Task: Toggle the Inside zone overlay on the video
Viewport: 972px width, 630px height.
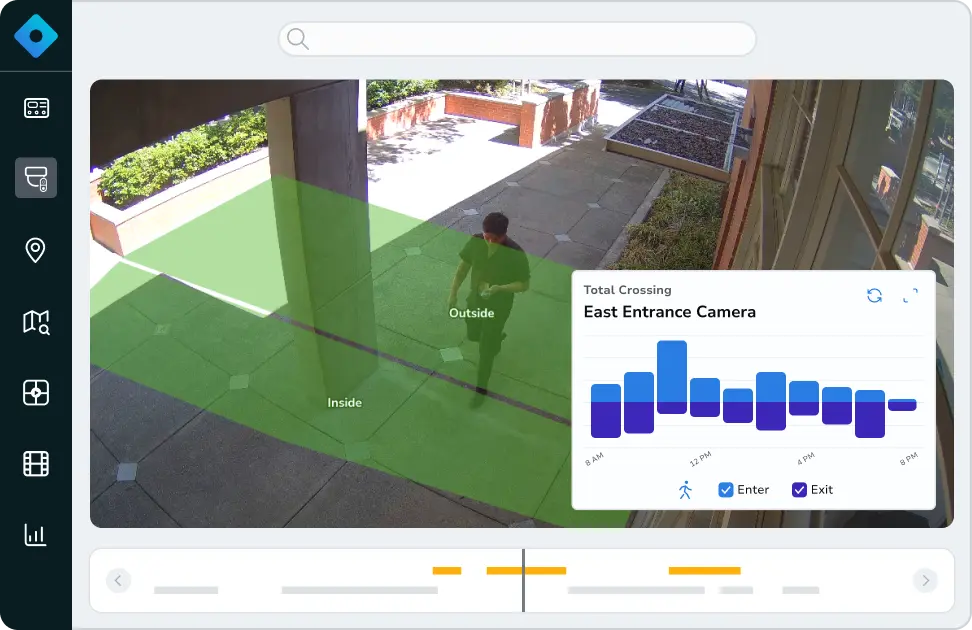Action: pos(344,402)
